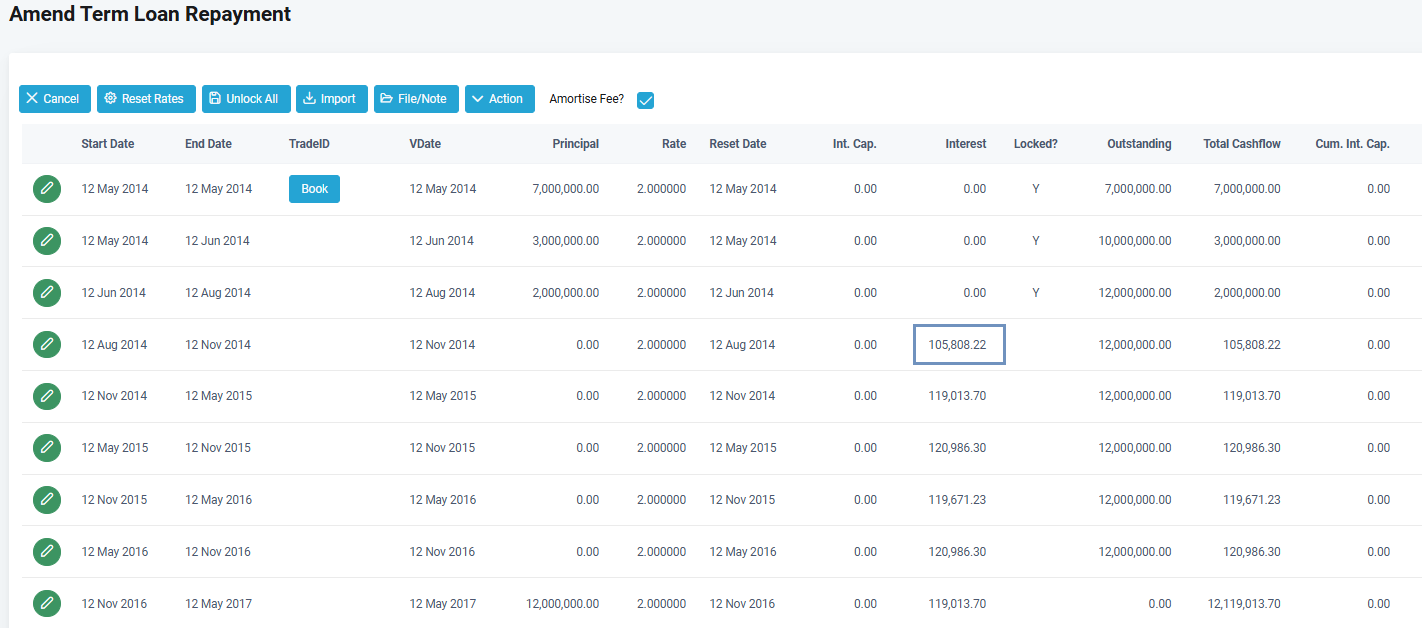Viewport: 1422px width, 628px height.
Task: Click the Unlock All button
Action: tap(246, 99)
